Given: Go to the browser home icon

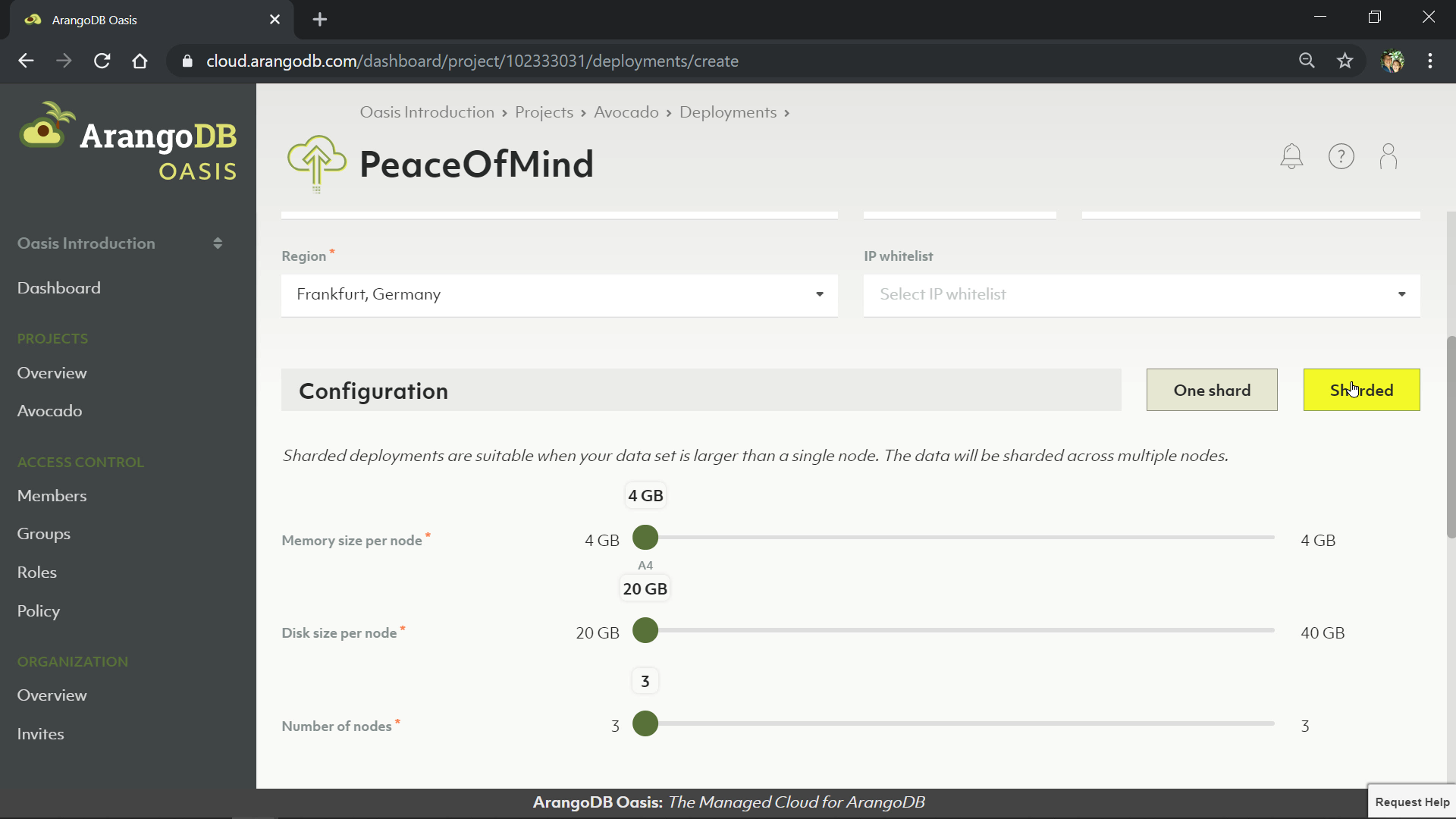Looking at the screenshot, I should pyautogui.click(x=140, y=61).
